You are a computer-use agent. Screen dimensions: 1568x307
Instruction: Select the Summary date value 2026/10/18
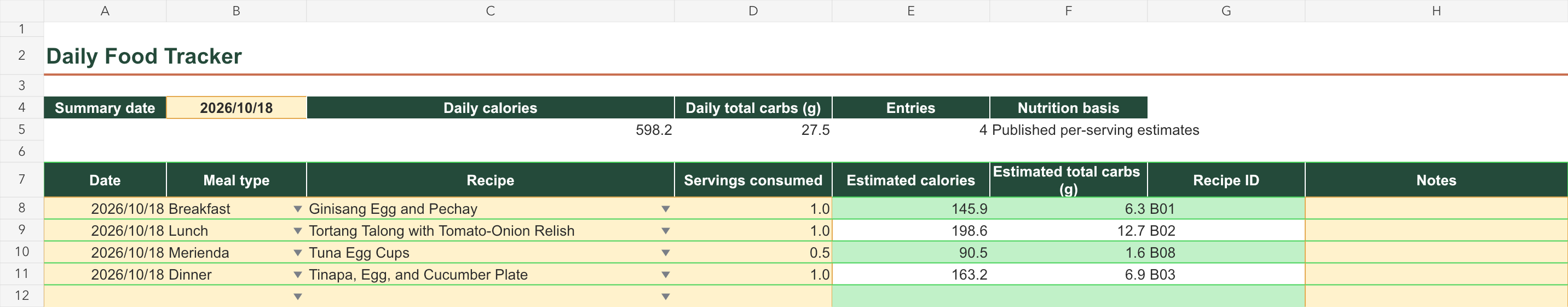click(x=236, y=108)
